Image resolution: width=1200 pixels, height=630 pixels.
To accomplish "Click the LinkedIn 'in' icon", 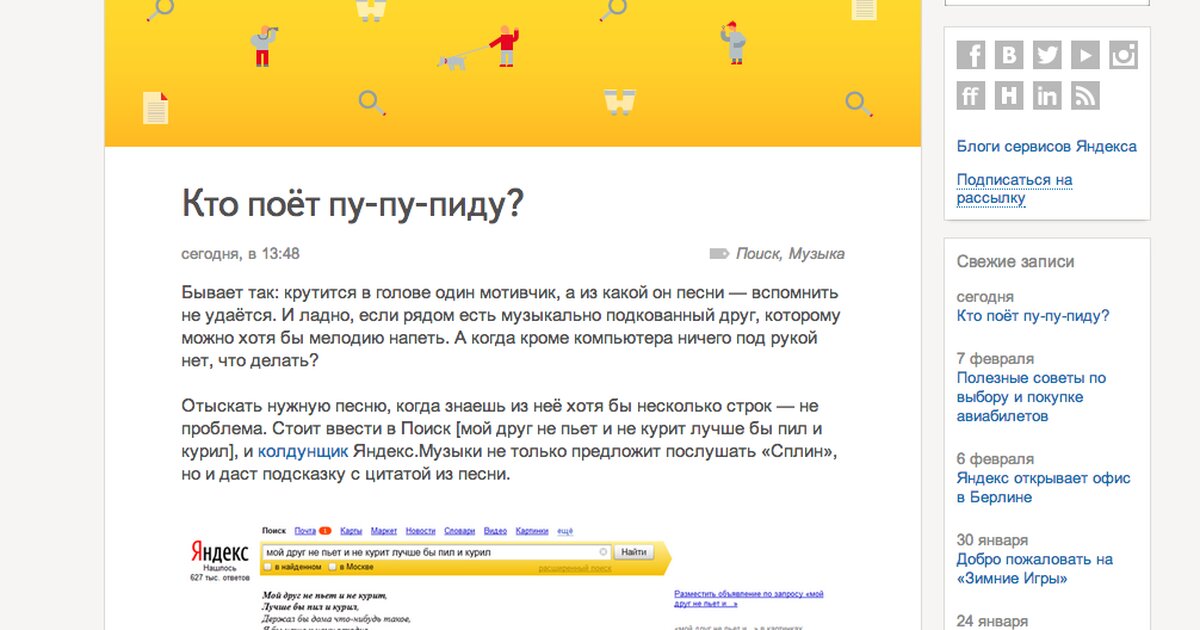I will tap(1047, 95).
